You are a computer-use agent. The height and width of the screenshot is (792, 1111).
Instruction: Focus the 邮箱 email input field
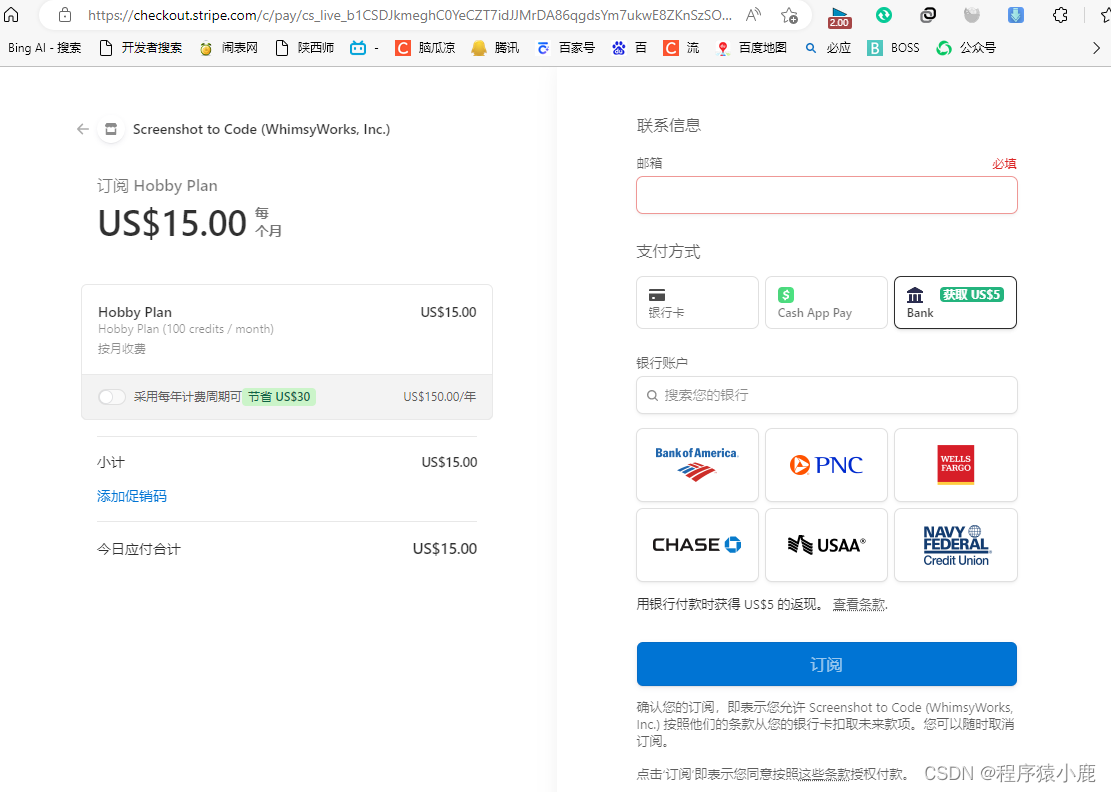coord(827,195)
